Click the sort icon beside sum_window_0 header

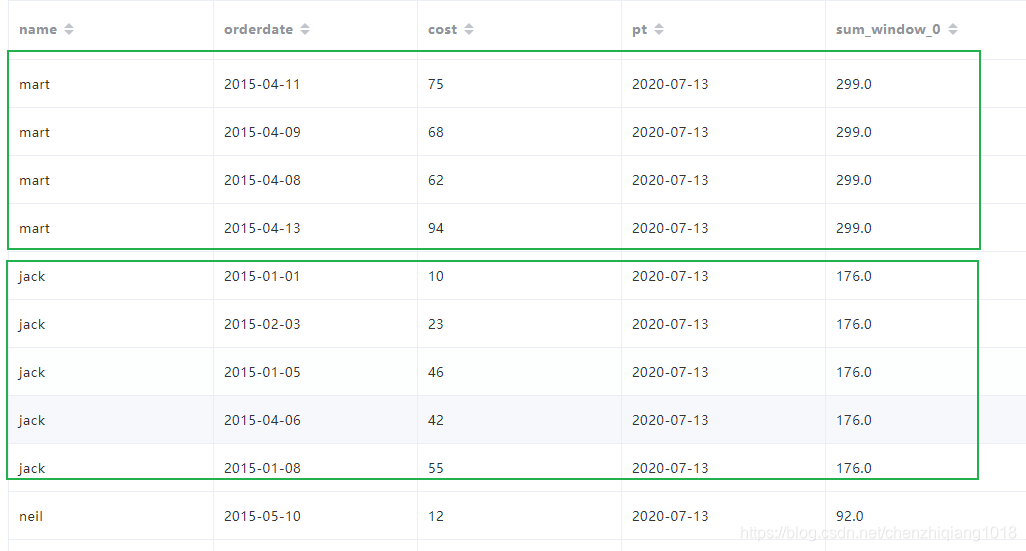point(953,30)
